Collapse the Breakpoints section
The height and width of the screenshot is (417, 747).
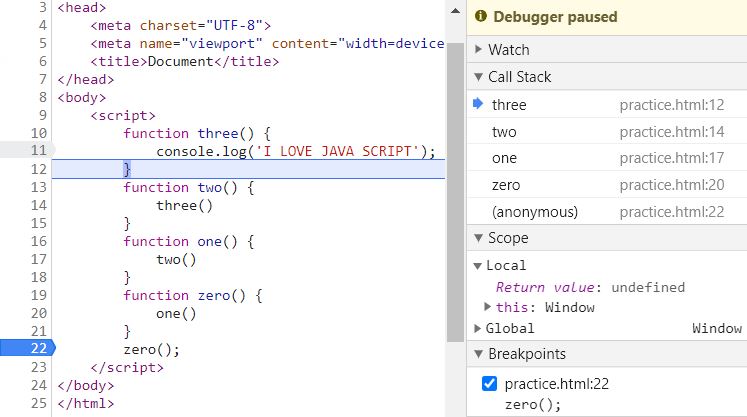point(478,354)
